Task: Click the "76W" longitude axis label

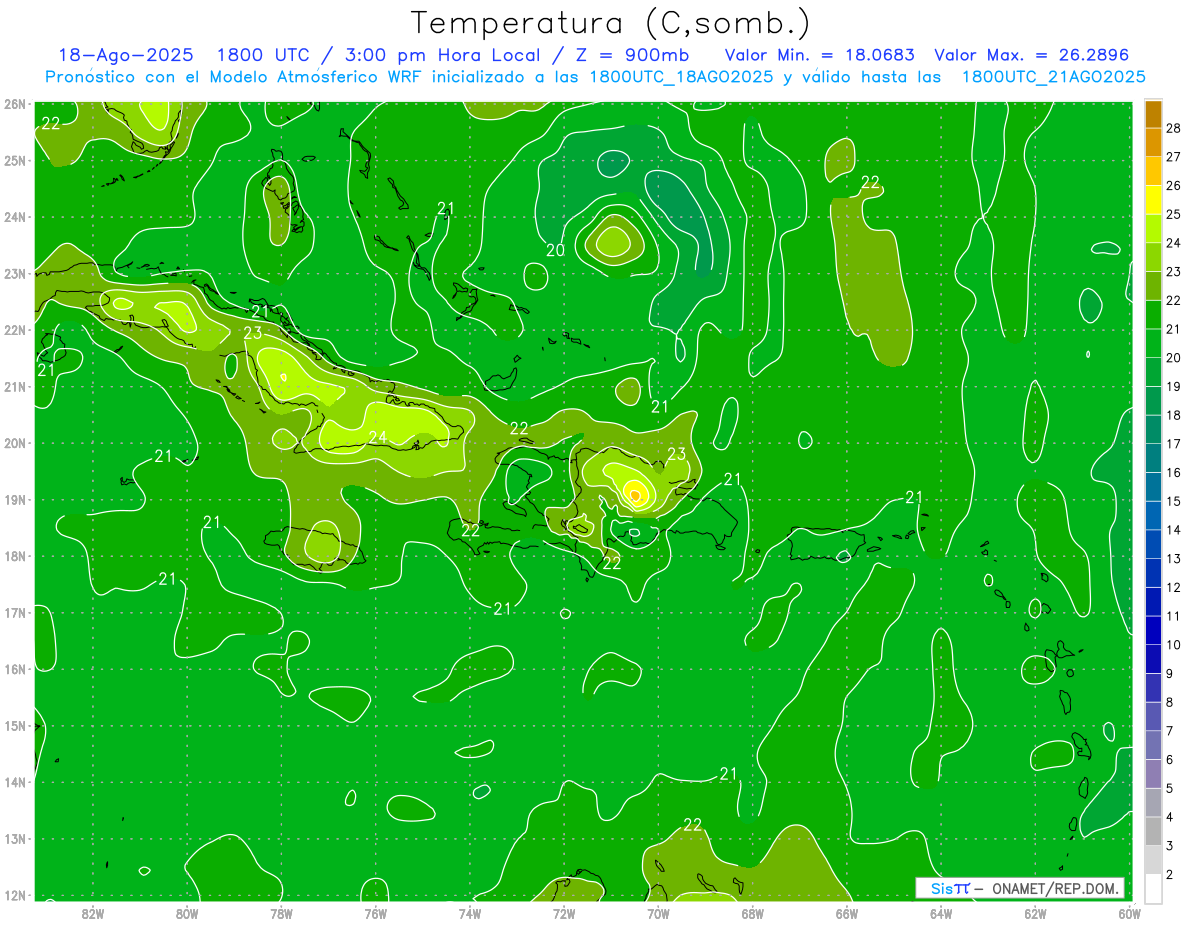Action: click(375, 913)
